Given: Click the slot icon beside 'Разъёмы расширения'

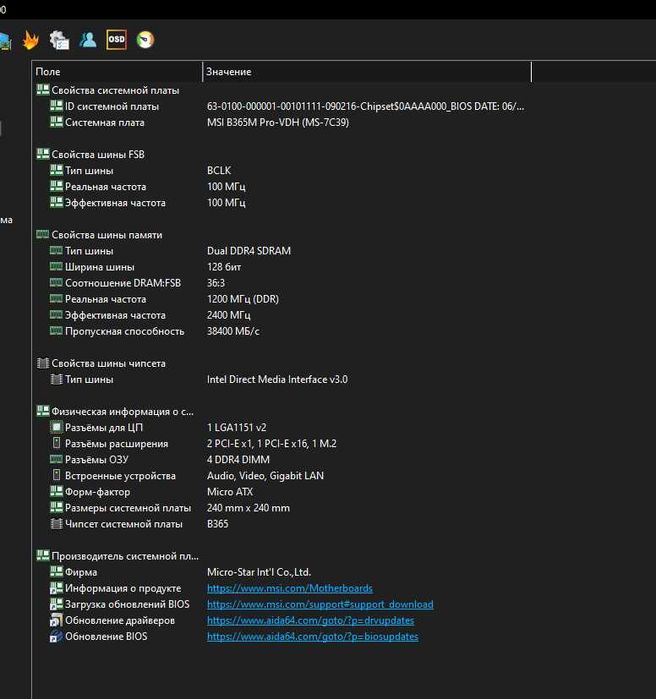Looking at the screenshot, I should [x=56, y=443].
